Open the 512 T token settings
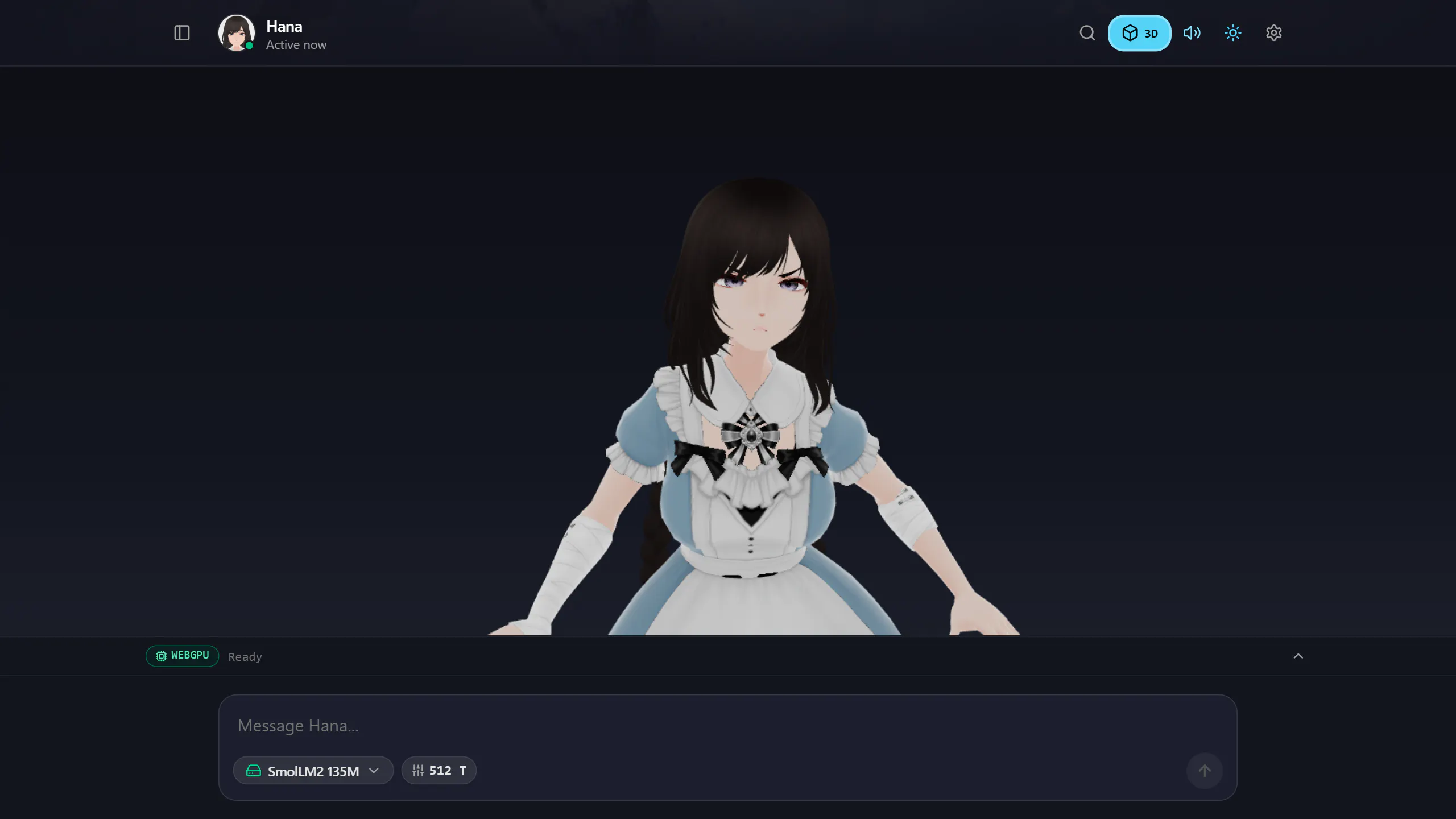Image resolution: width=1456 pixels, height=819 pixels. [x=439, y=771]
